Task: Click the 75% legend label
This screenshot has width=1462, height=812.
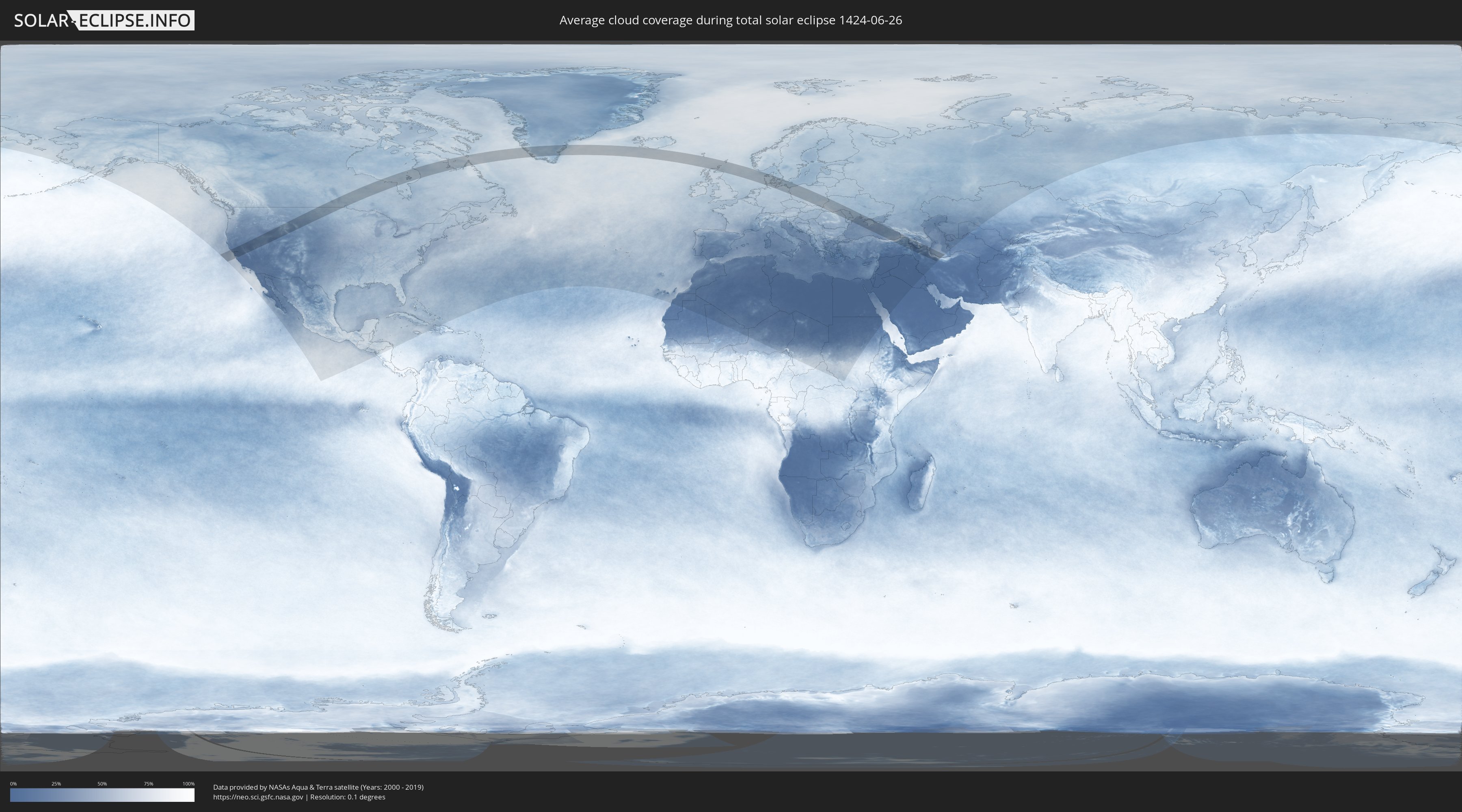Action: pos(148,784)
